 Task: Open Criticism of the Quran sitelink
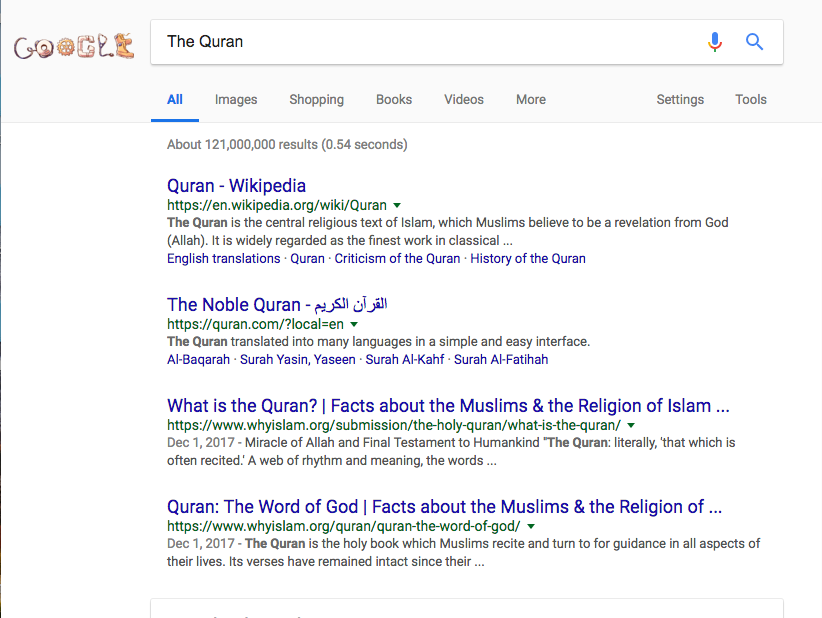tap(397, 258)
